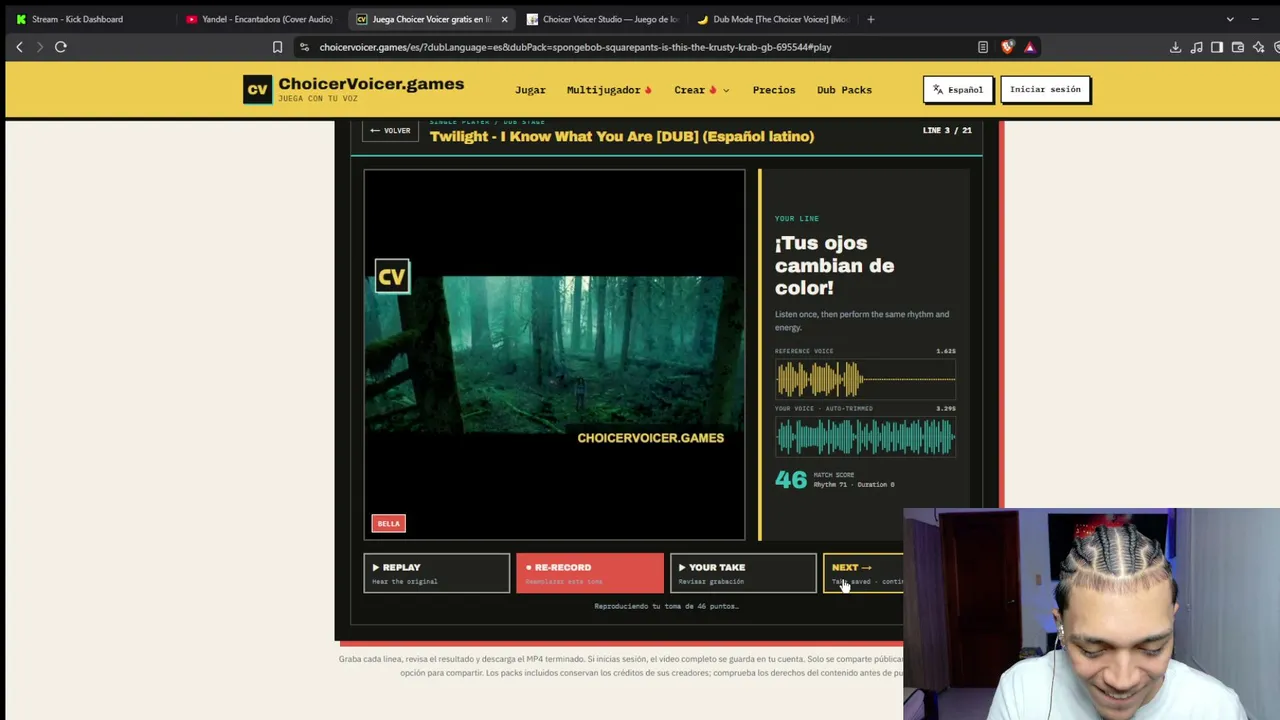Continue with the Next button
The height and width of the screenshot is (720, 1280).
tap(863, 573)
